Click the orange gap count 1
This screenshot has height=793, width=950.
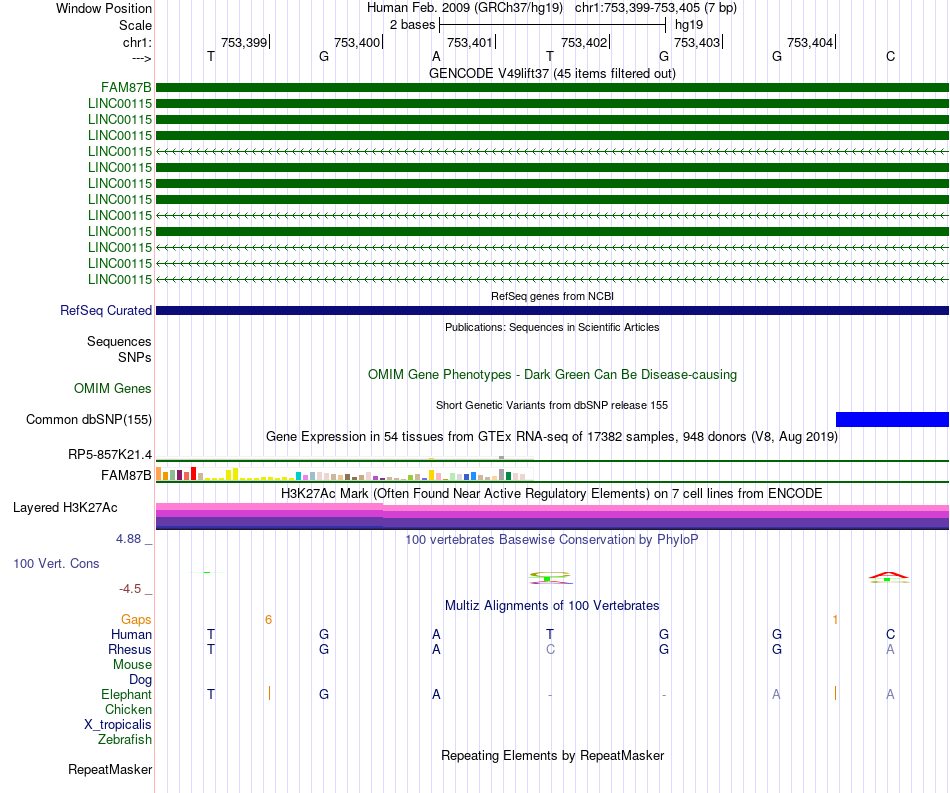(835, 619)
